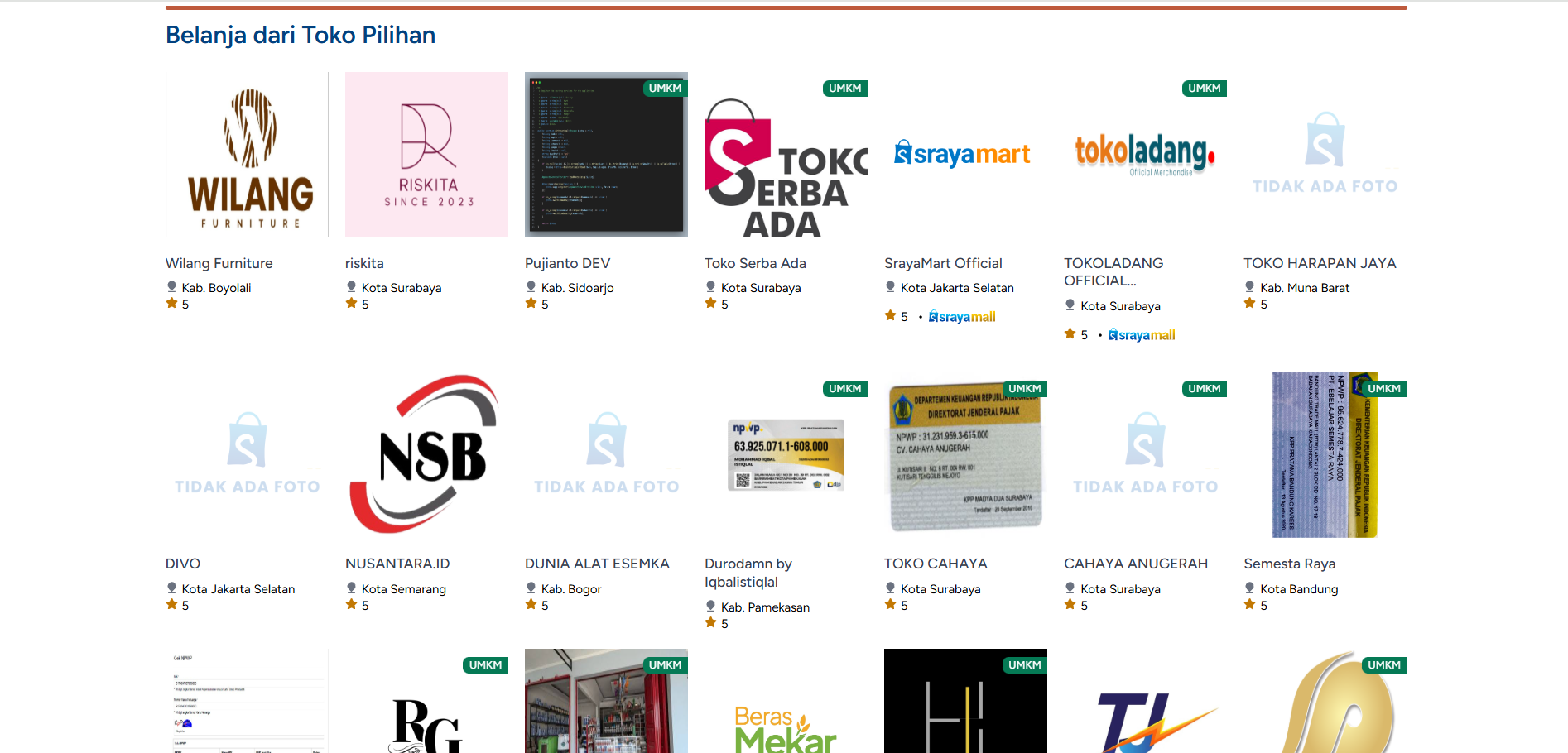Click the UMKM badge on Pujianto DEV

(666, 89)
